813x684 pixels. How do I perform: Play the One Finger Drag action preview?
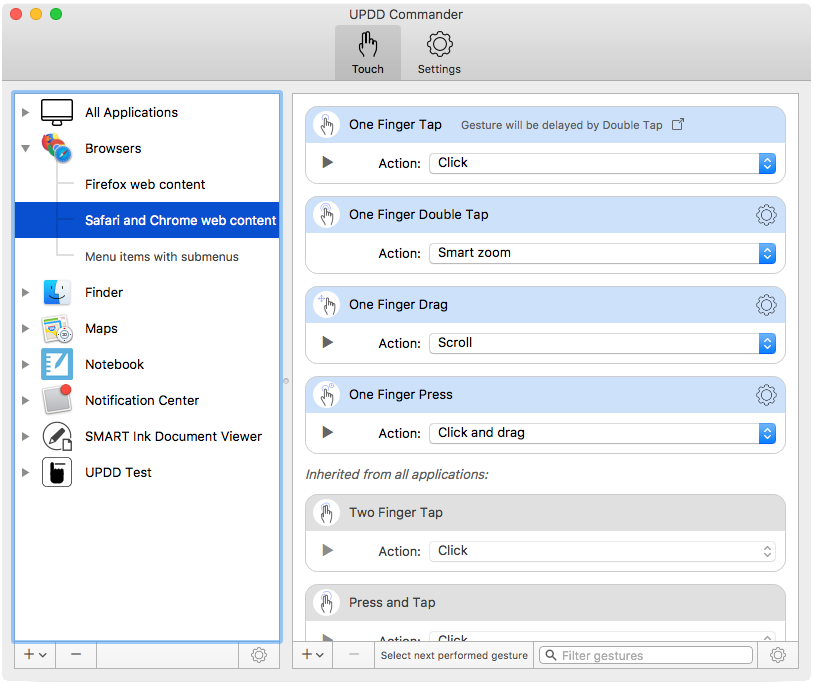(327, 343)
